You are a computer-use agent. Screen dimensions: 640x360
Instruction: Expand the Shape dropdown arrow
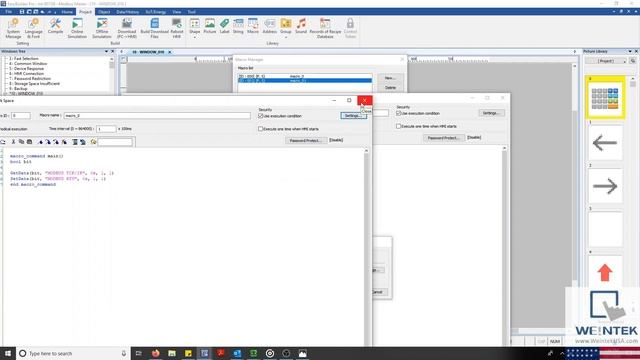point(195,38)
